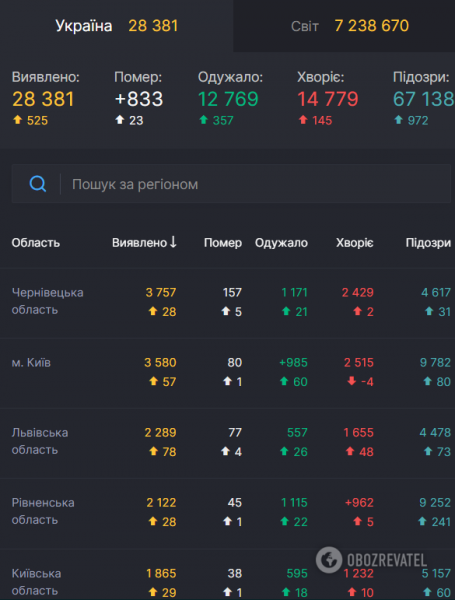Click Київ green arrow next to 60
The image size is (455, 600).
tap(284, 381)
